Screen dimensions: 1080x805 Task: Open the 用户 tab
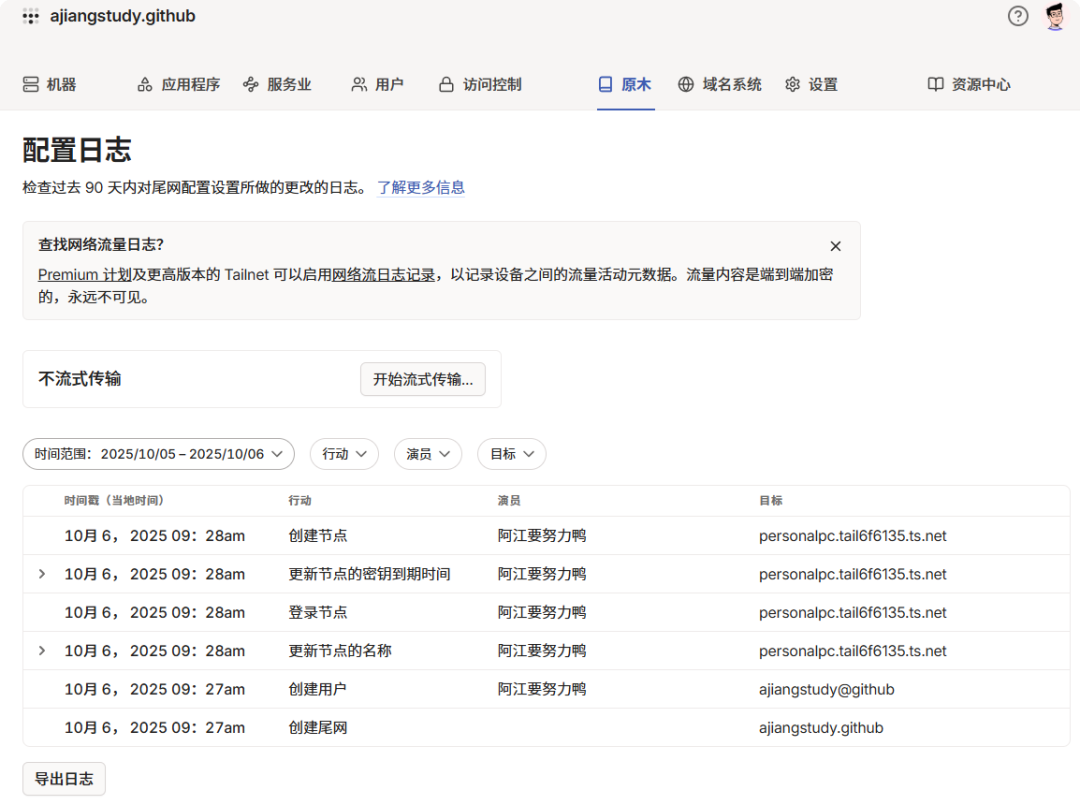tap(377, 85)
